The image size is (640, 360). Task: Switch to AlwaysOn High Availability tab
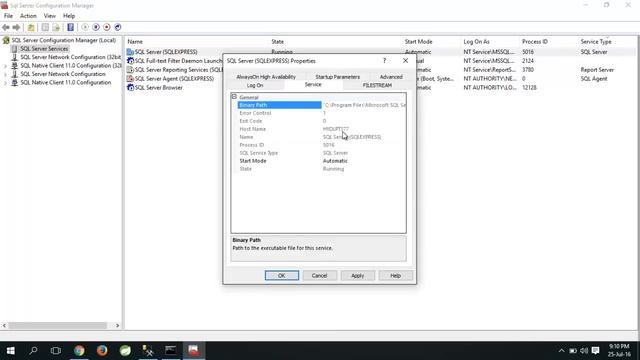point(266,77)
